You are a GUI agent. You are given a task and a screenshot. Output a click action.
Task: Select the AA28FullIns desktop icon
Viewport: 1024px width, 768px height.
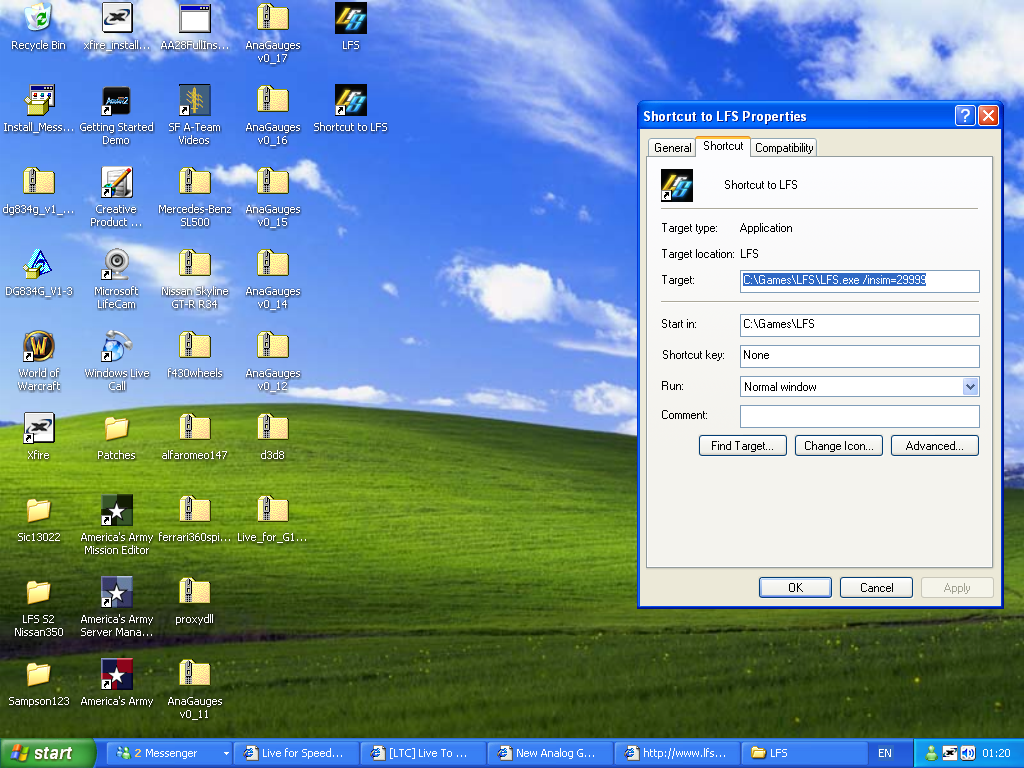(195, 26)
